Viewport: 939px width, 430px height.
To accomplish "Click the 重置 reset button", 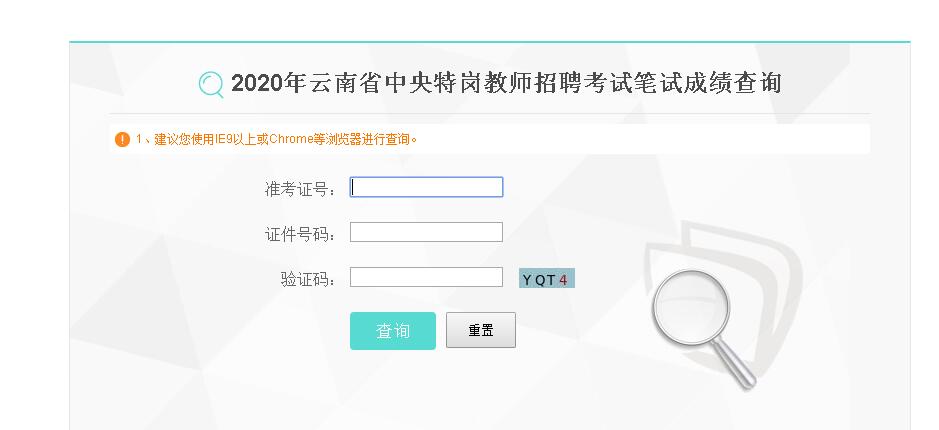I will click(x=480, y=331).
